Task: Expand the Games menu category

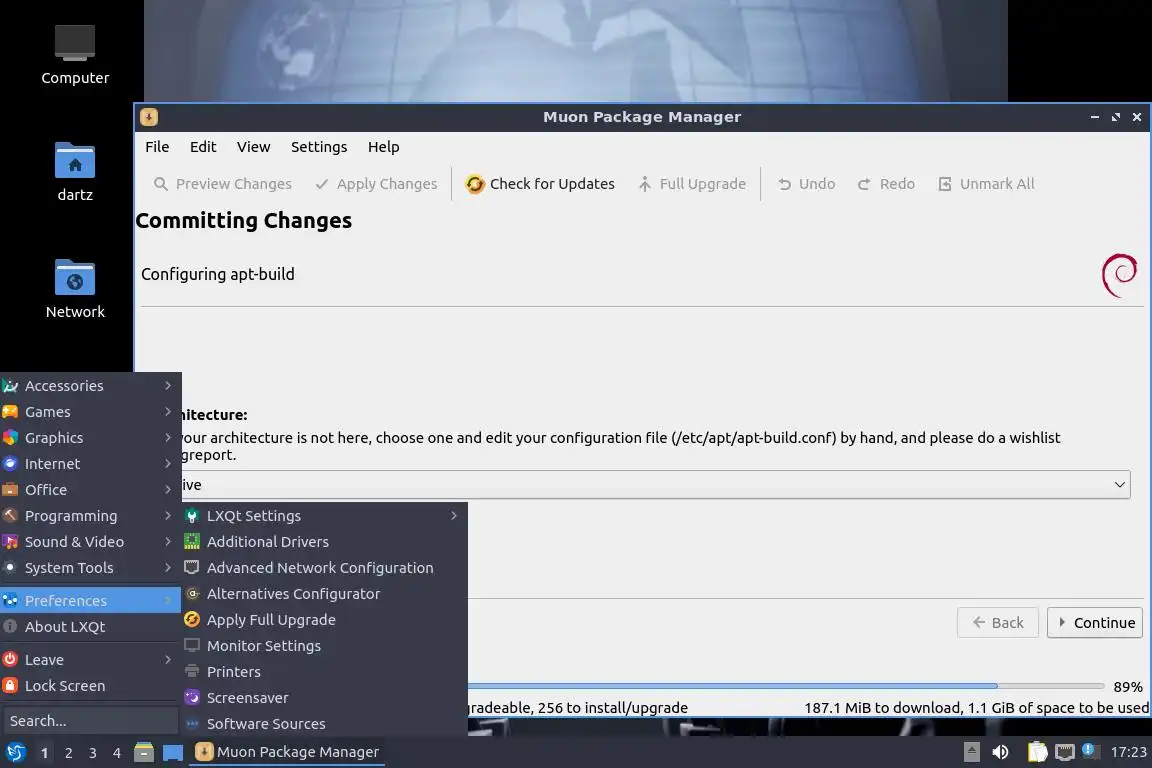Action: pyautogui.click(x=90, y=412)
